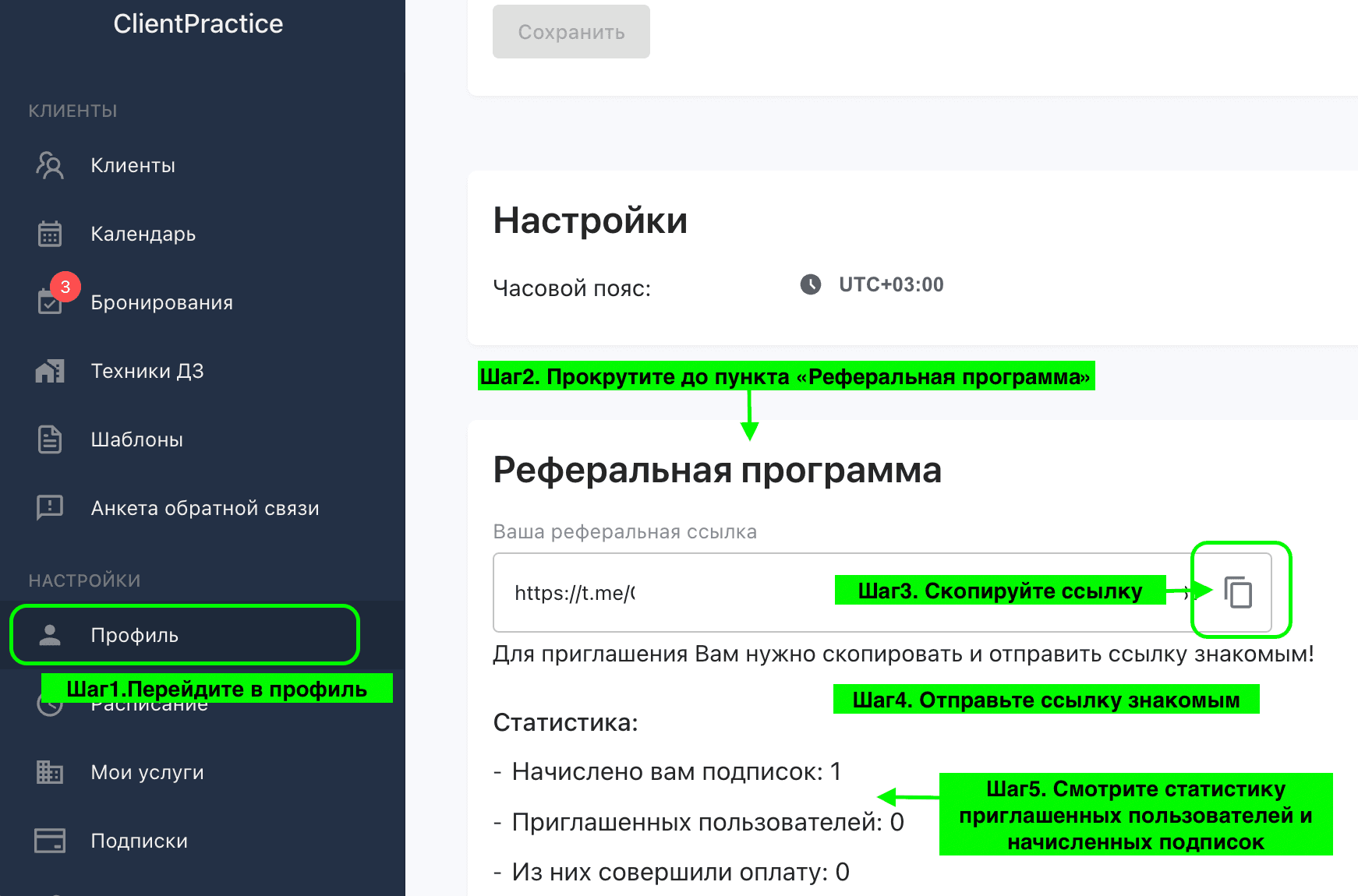
Task: Open the Календарь calendar icon
Action: [x=49, y=234]
